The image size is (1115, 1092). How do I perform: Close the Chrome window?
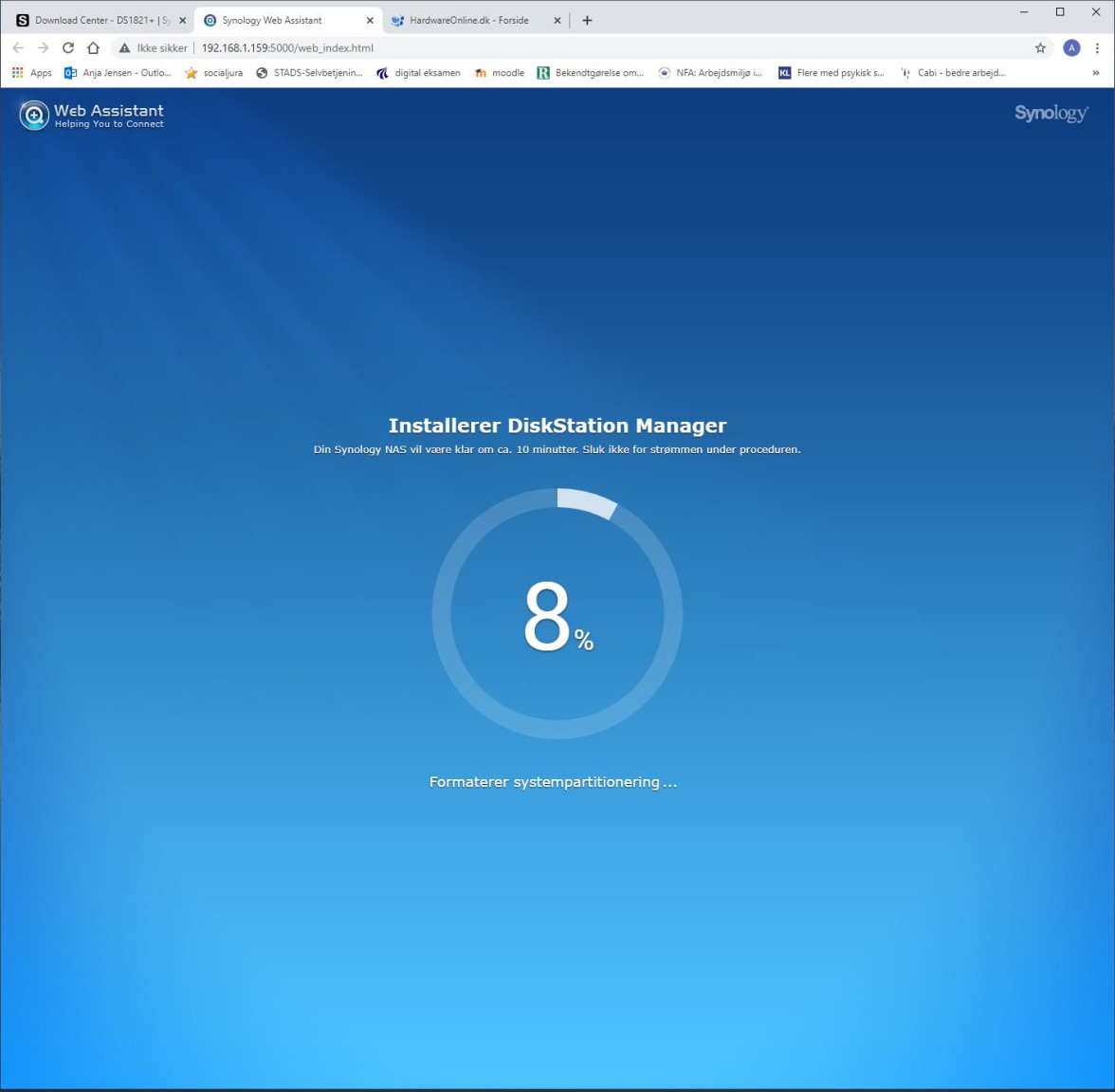pos(1096,12)
